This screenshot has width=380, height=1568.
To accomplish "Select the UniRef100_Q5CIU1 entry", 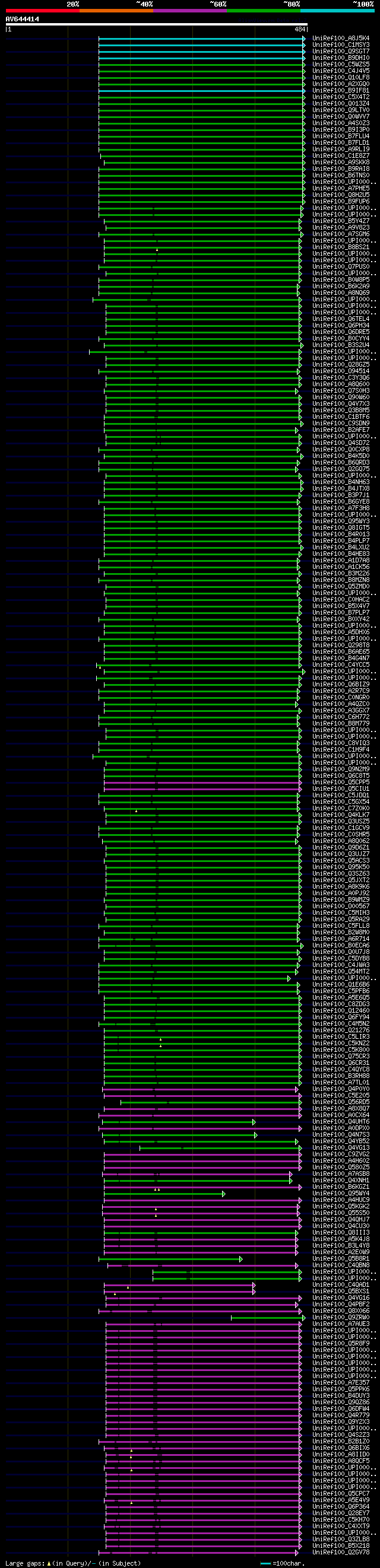I will pos(341,789).
